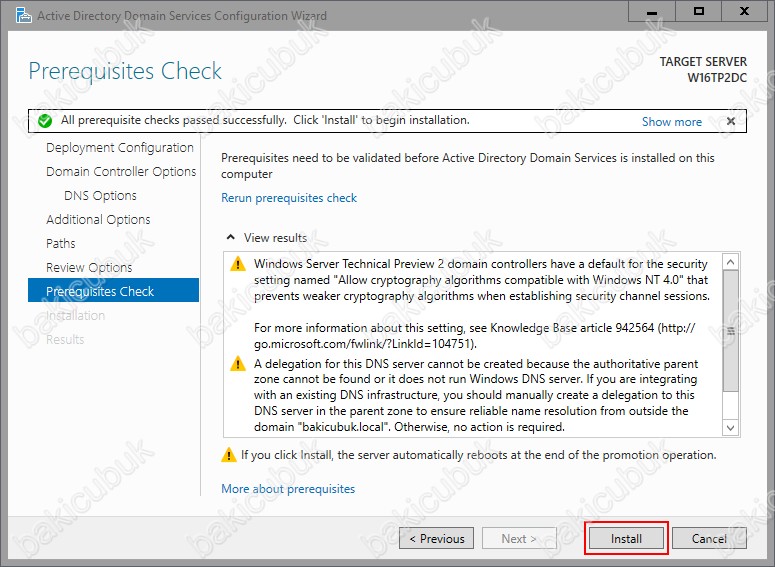
Task: Click the Cancel button
Action: click(x=709, y=538)
